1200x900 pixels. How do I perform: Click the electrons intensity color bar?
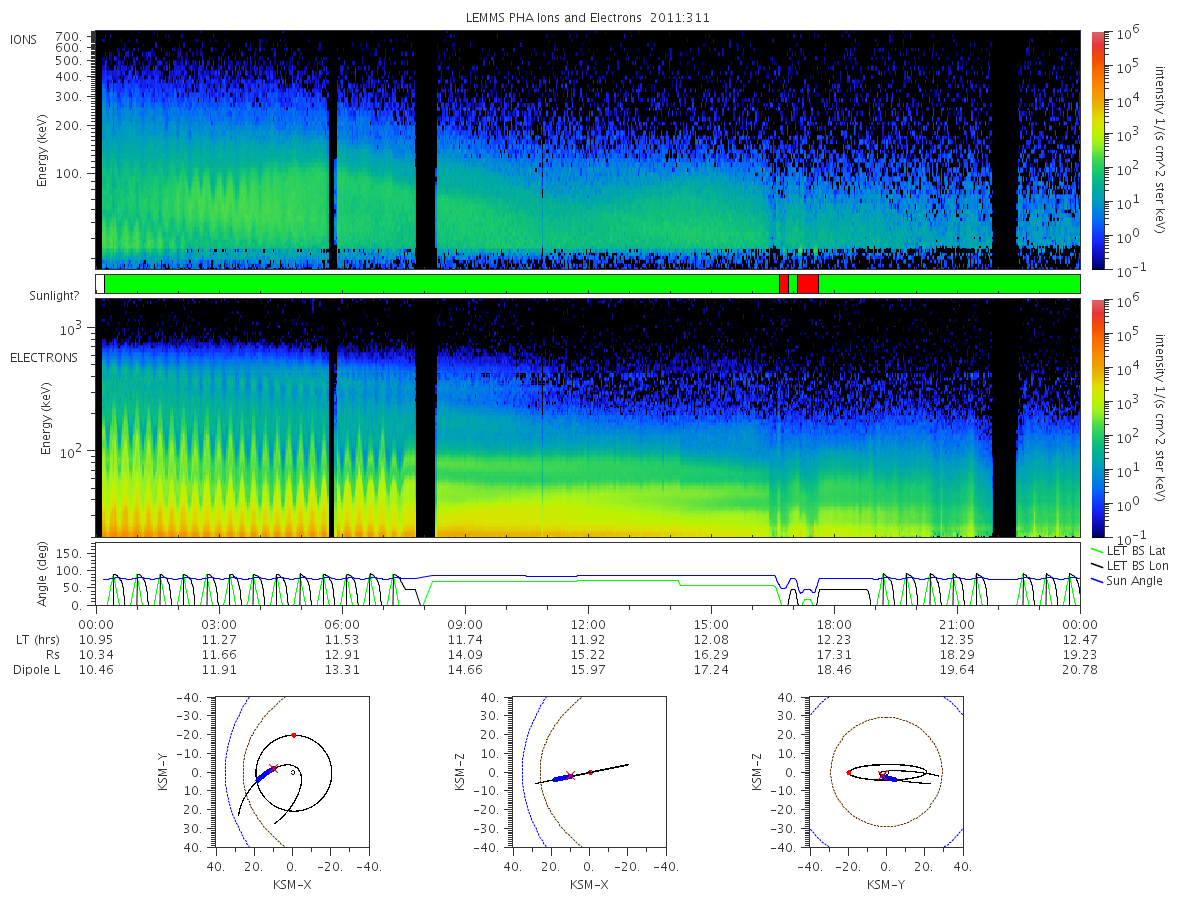(1098, 418)
